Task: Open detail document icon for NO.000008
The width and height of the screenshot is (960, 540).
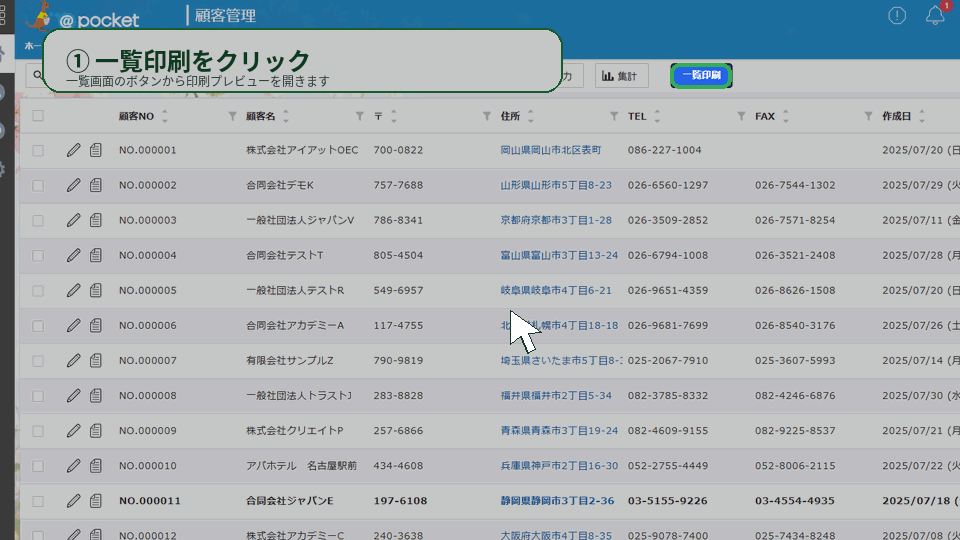Action: pyautogui.click(x=96, y=396)
